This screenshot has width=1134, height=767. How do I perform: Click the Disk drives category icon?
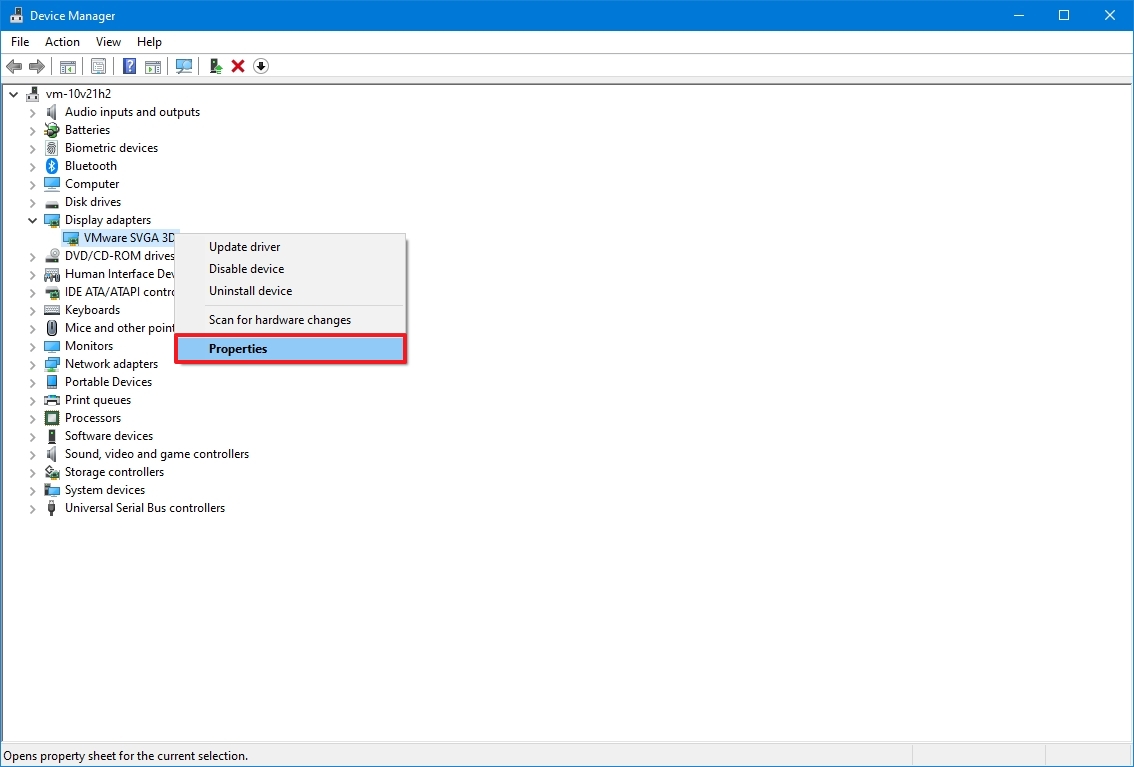coord(51,202)
